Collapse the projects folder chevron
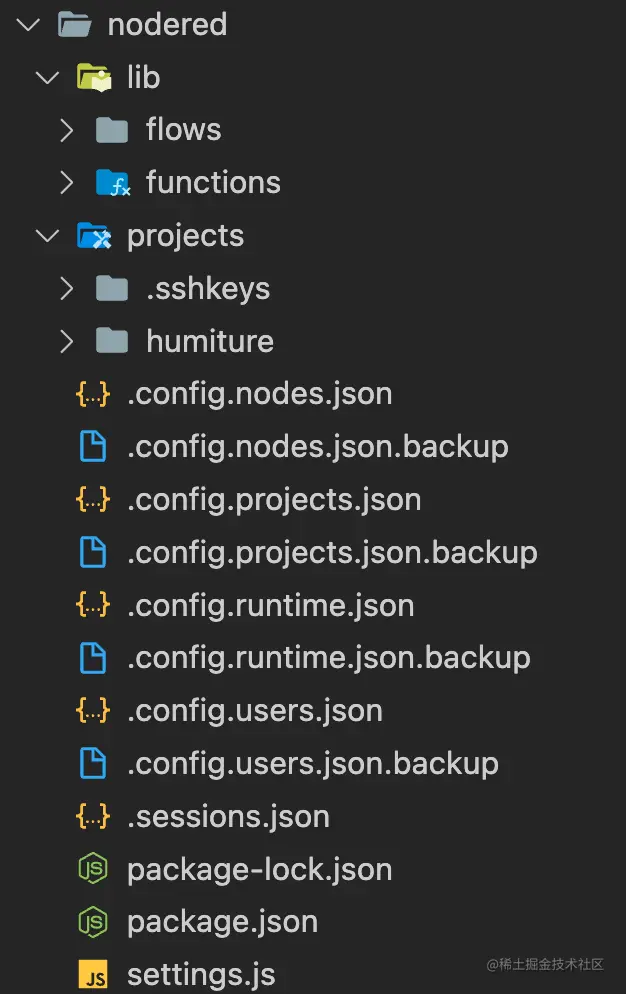 (x=47, y=236)
